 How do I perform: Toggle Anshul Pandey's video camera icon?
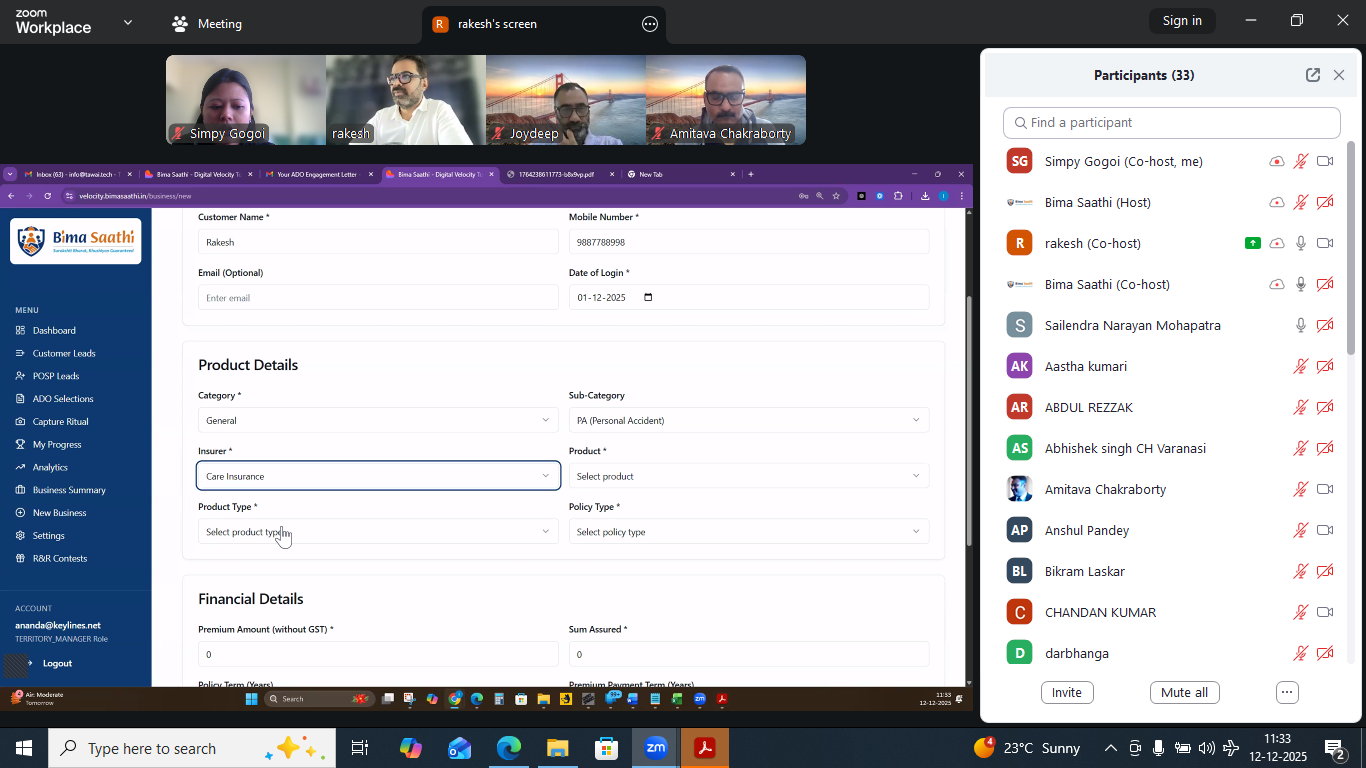click(1325, 530)
